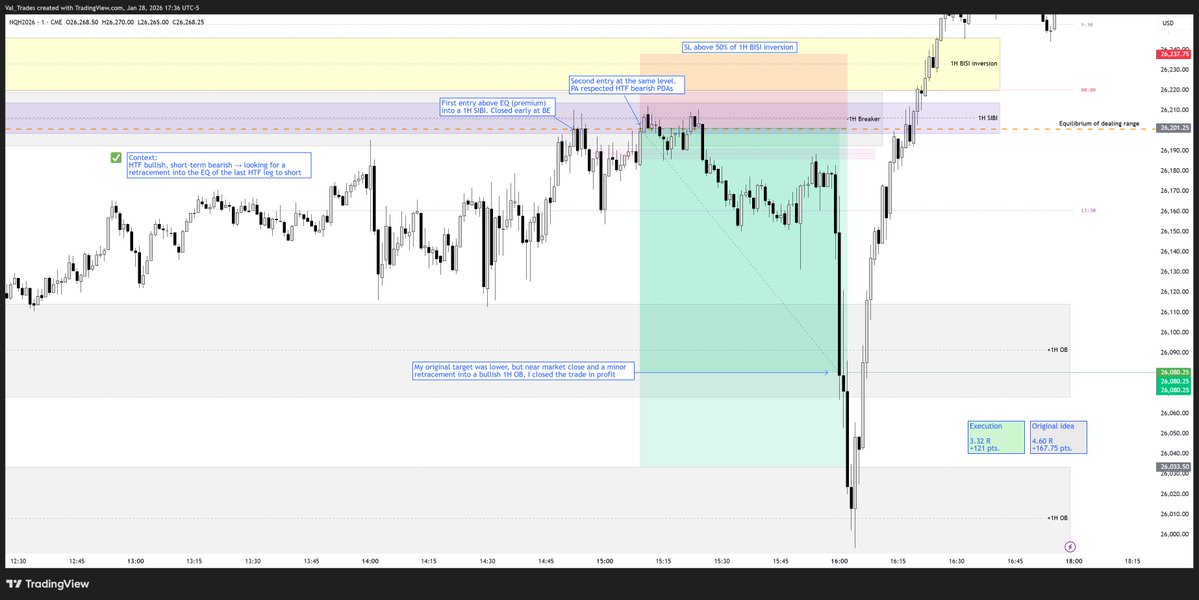
Task: Click the 26,100.00 price axis label
Action: click(x=1174, y=332)
